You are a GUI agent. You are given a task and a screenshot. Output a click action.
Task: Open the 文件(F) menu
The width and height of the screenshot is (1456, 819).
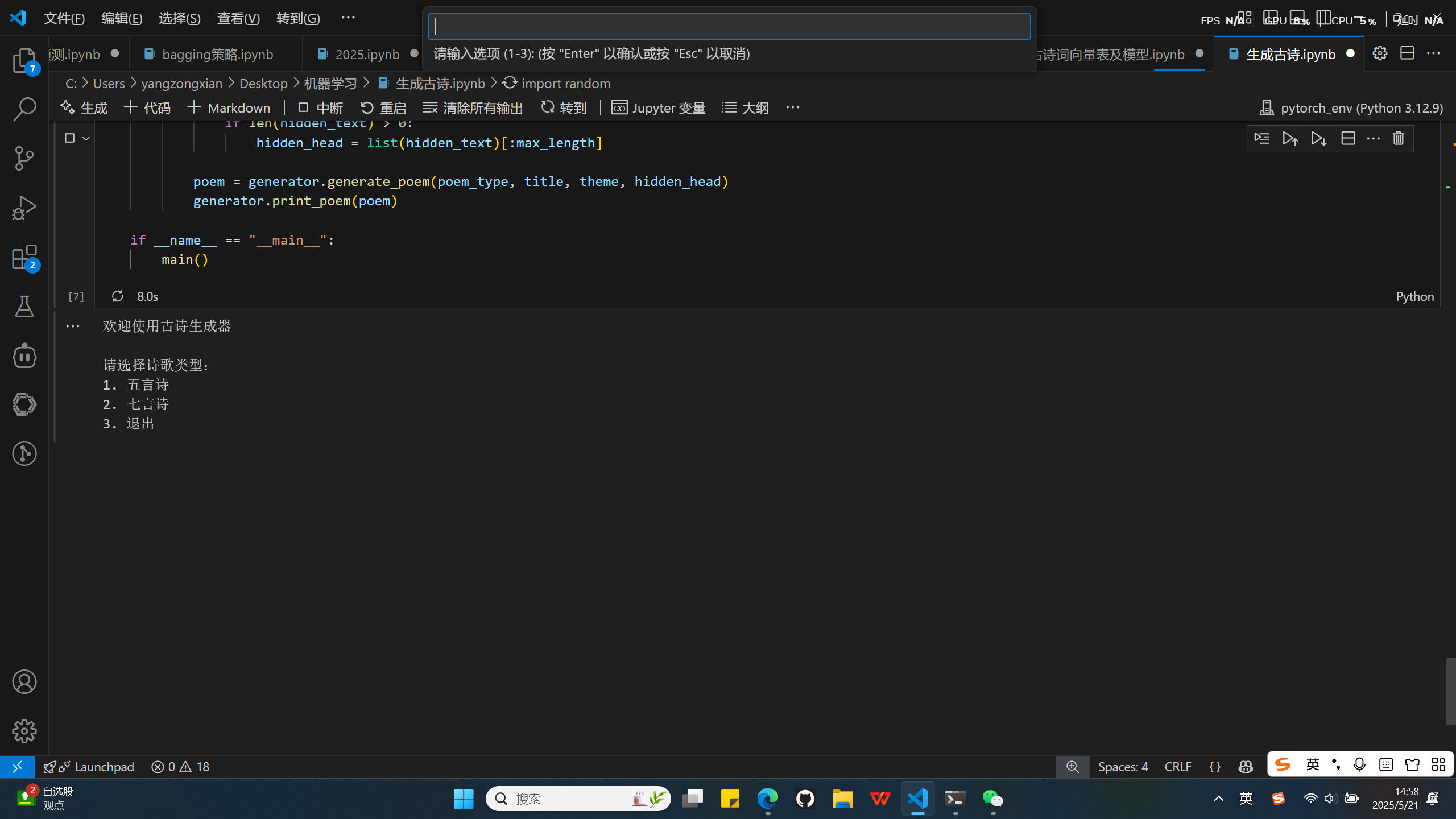coord(64,18)
